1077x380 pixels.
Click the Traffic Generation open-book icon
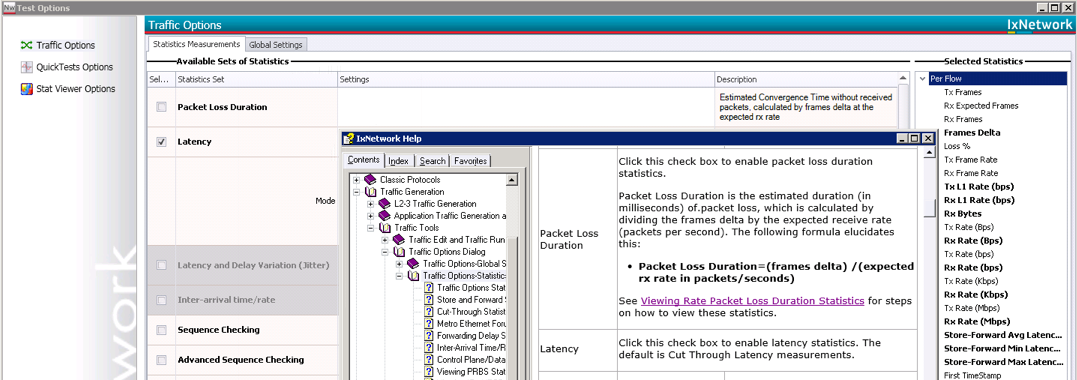point(370,192)
